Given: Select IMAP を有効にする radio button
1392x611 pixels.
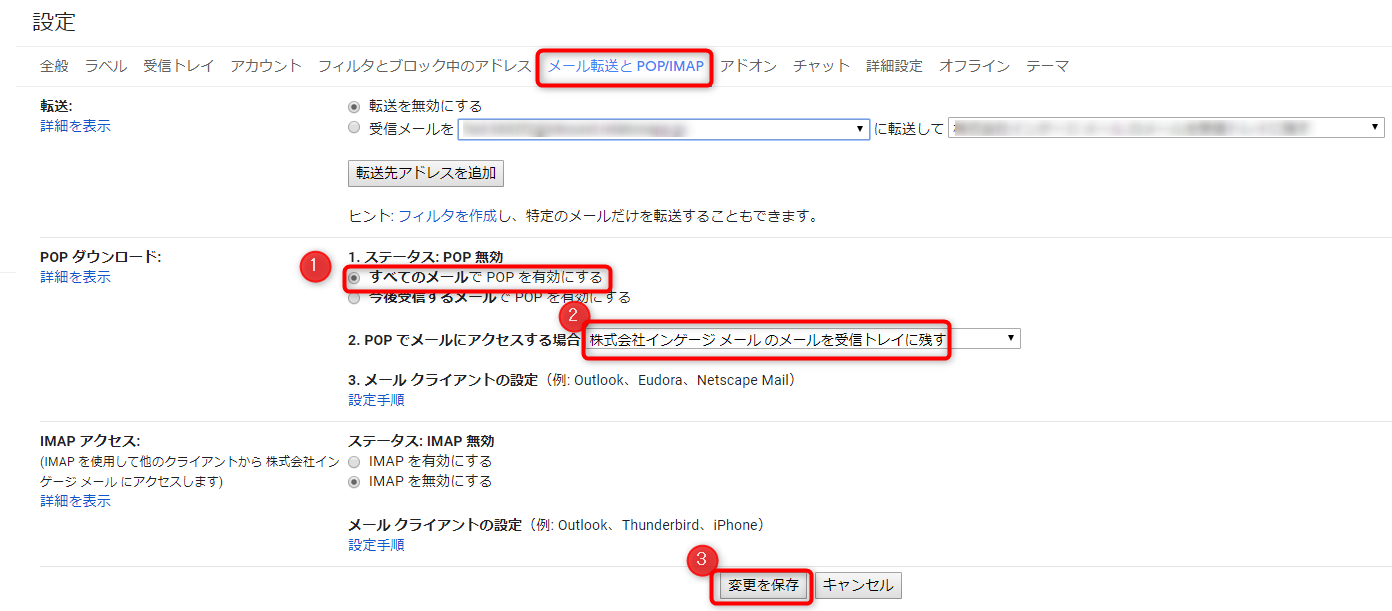Looking at the screenshot, I should 354,461.
